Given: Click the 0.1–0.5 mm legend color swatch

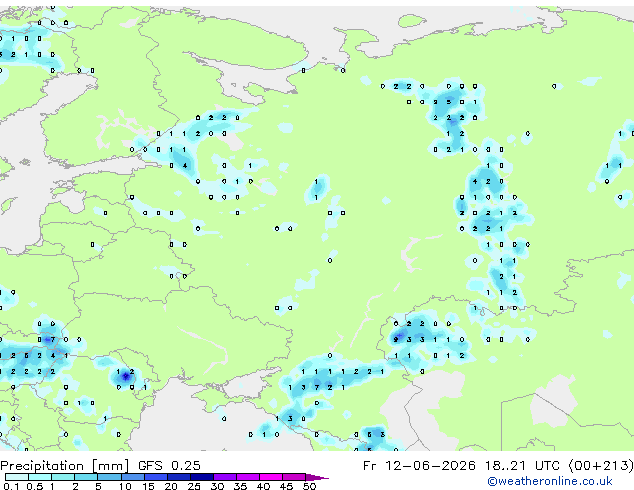Looking at the screenshot, I should click(17, 477).
